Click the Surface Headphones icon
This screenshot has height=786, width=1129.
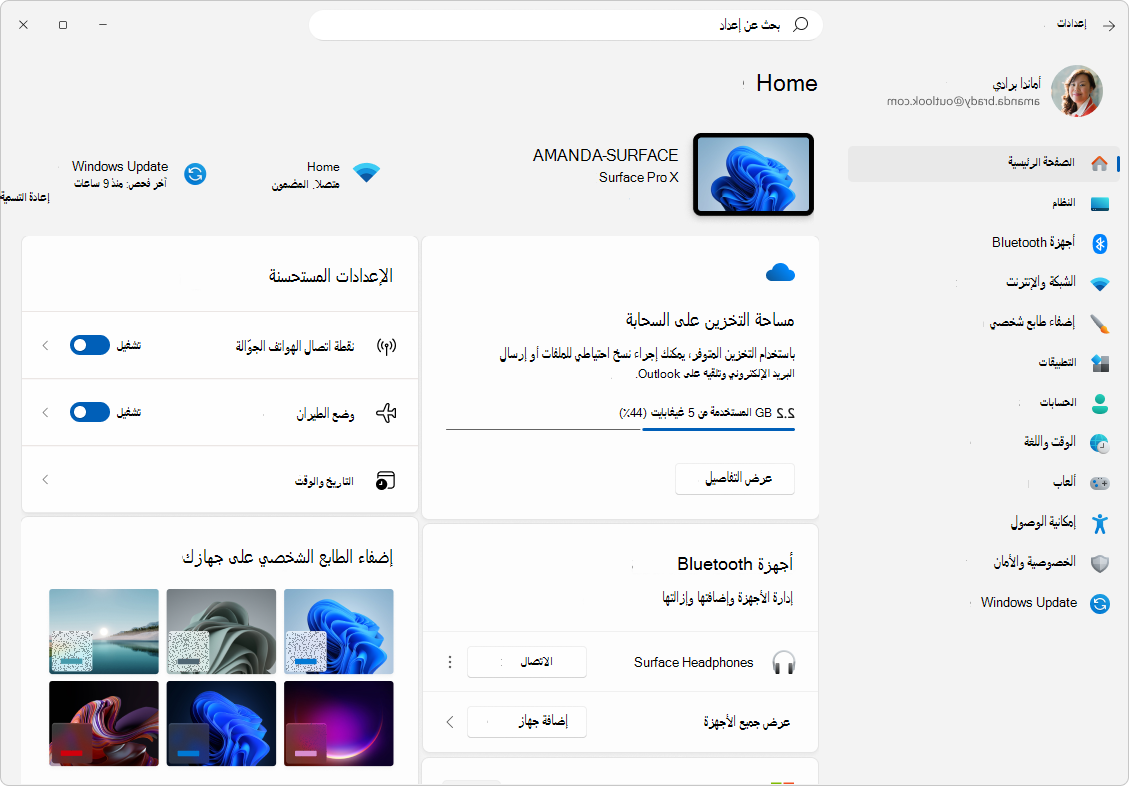(783, 662)
